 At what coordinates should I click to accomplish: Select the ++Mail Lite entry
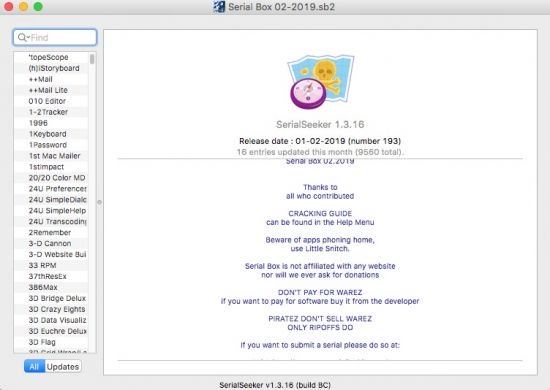(51, 90)
